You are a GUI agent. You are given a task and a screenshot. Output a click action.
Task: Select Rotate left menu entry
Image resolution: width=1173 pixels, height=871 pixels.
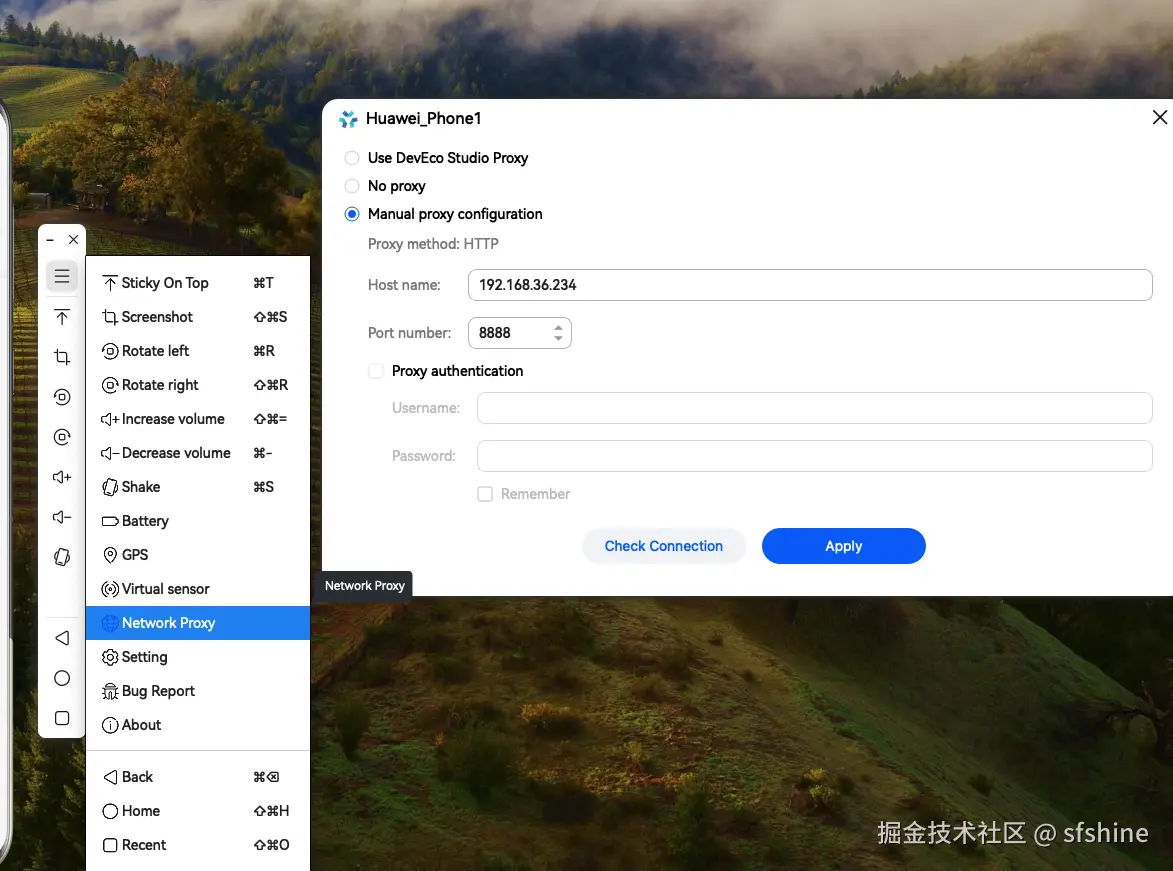pos(197,351)
